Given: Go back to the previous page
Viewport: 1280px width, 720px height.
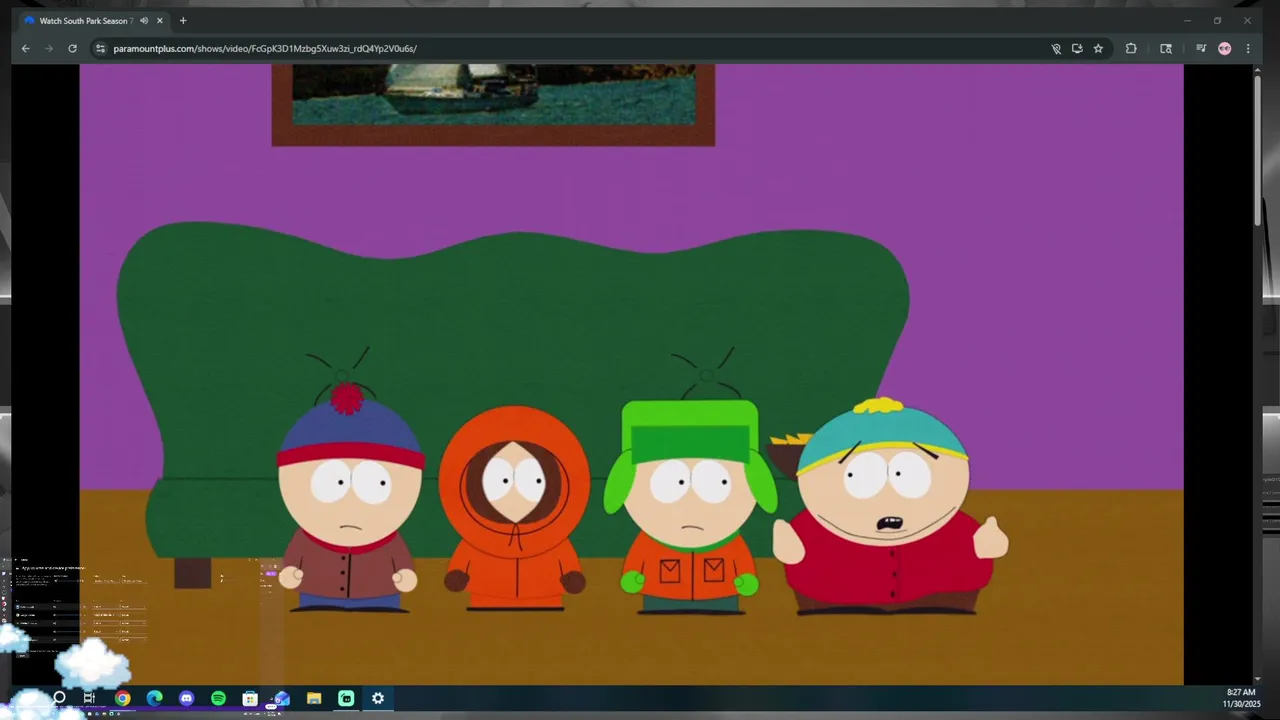Looking at the screenshot, I should coord(26,48).
